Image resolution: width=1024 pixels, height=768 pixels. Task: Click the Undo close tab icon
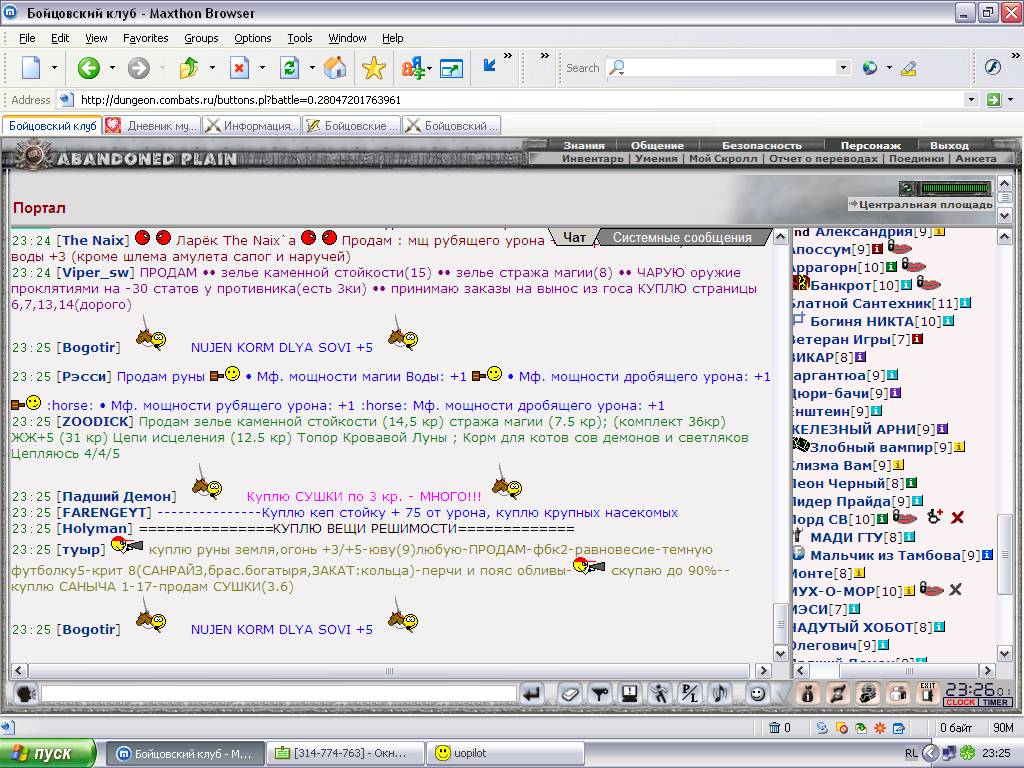[189, 67]
